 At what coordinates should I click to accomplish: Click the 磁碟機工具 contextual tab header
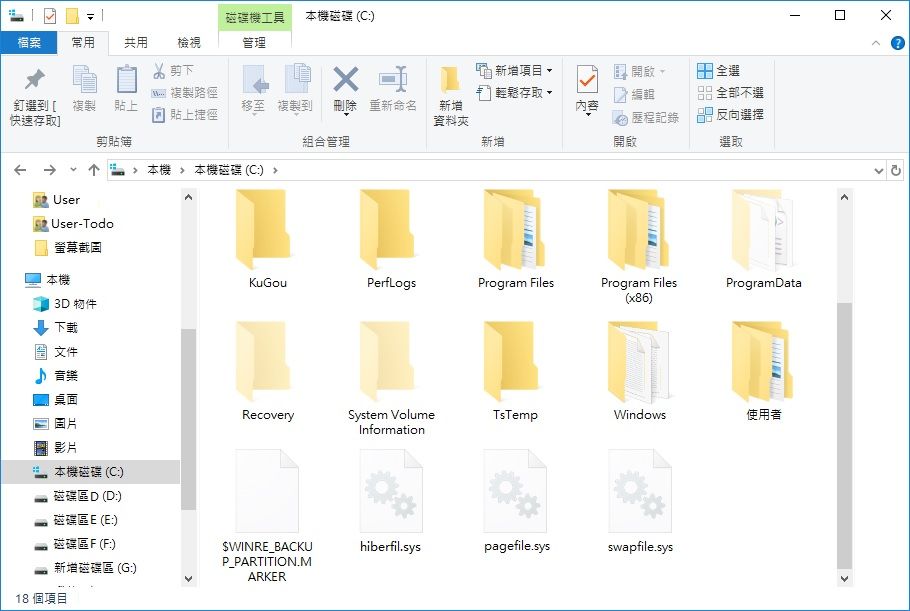(x=255, y=17)
